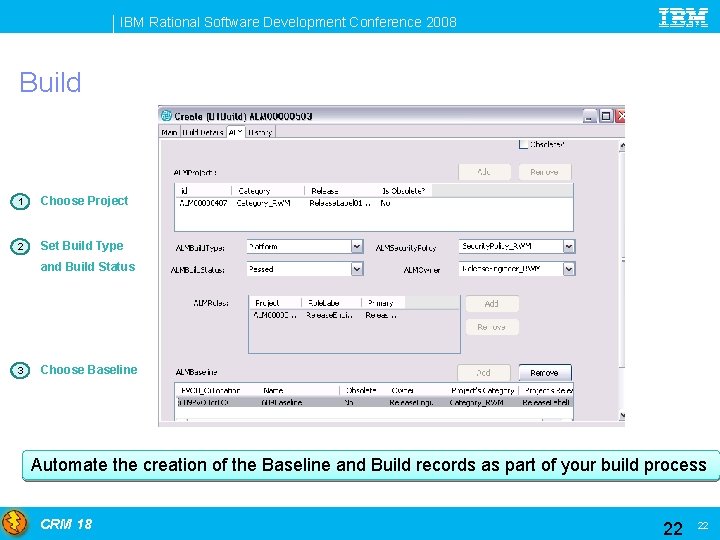Viewport: 720px width, 540px height.
Task: Click the Project's Category header in ALMBaseline
Action: coord(483,390)
